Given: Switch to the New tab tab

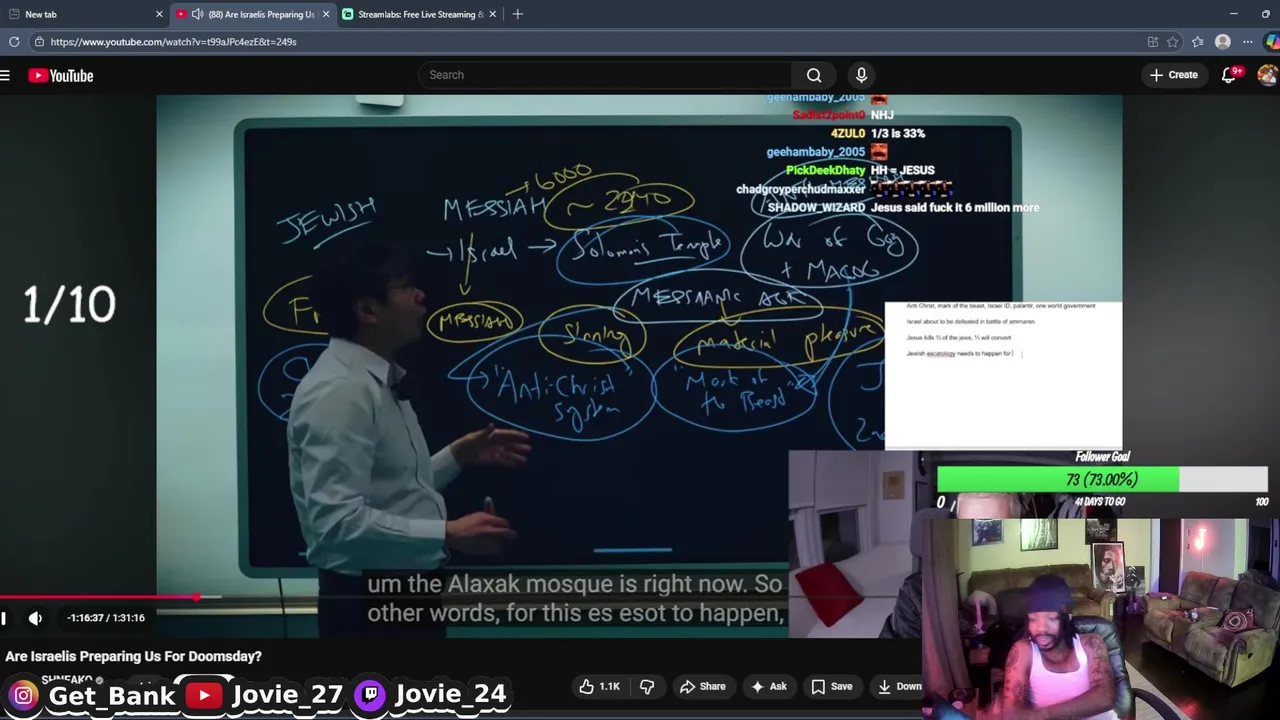Looking at the screenshot, I should [x=84, y=14].
